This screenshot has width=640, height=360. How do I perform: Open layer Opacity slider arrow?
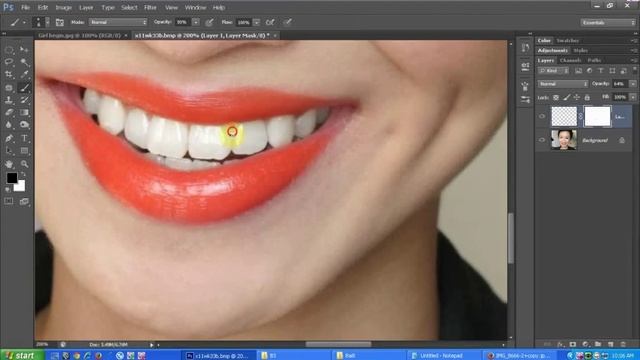[x=633, y=84]
